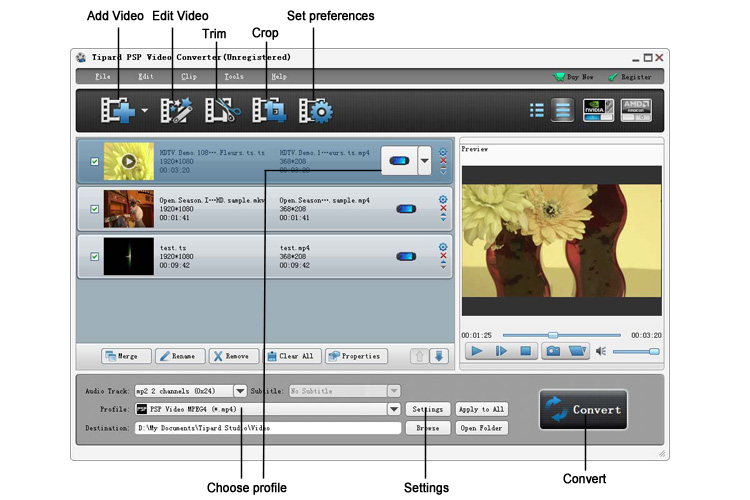Click the Buy Now link

coord(574,77)
